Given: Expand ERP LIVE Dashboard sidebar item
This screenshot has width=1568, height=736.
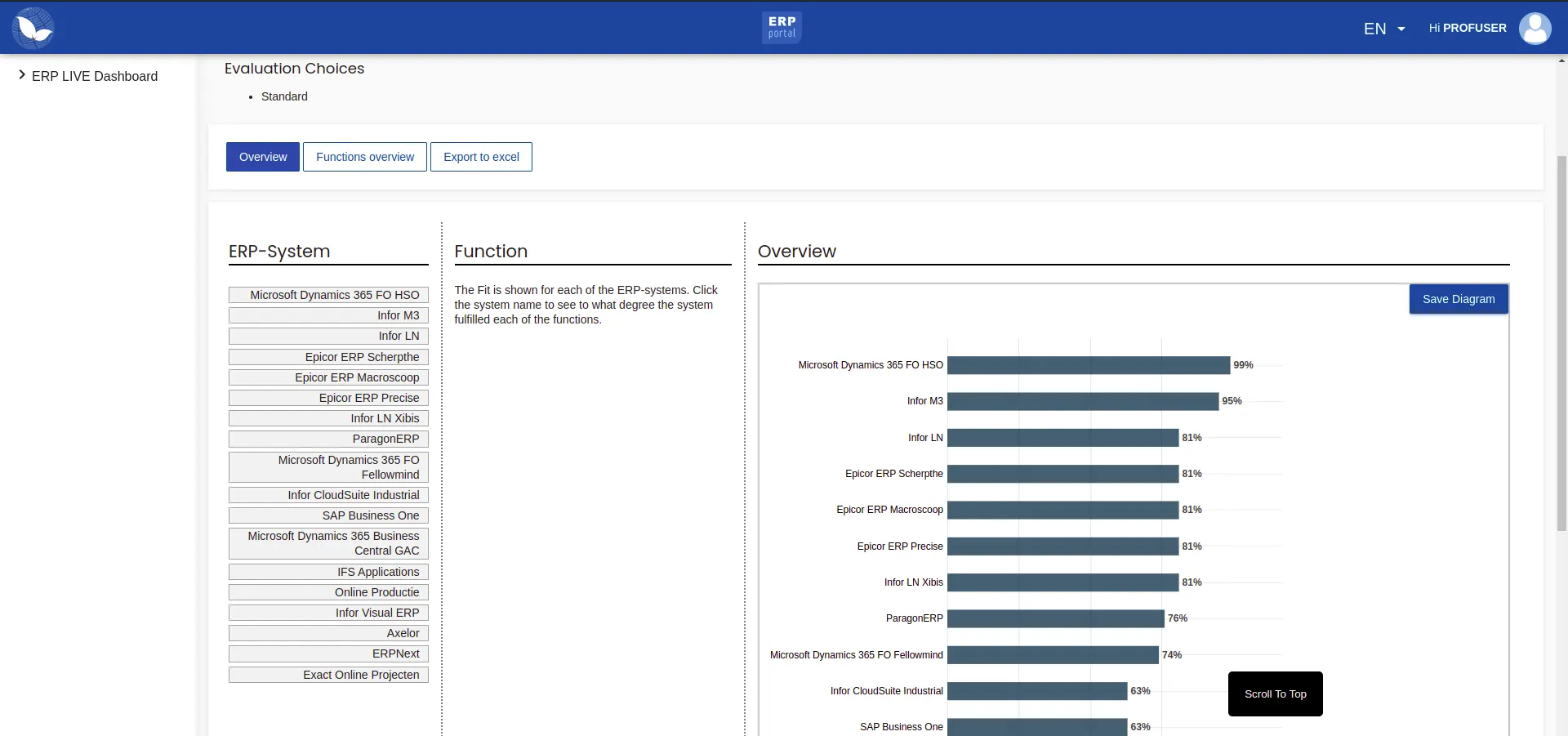Looking at the screenshot, I should coord(88,76).
